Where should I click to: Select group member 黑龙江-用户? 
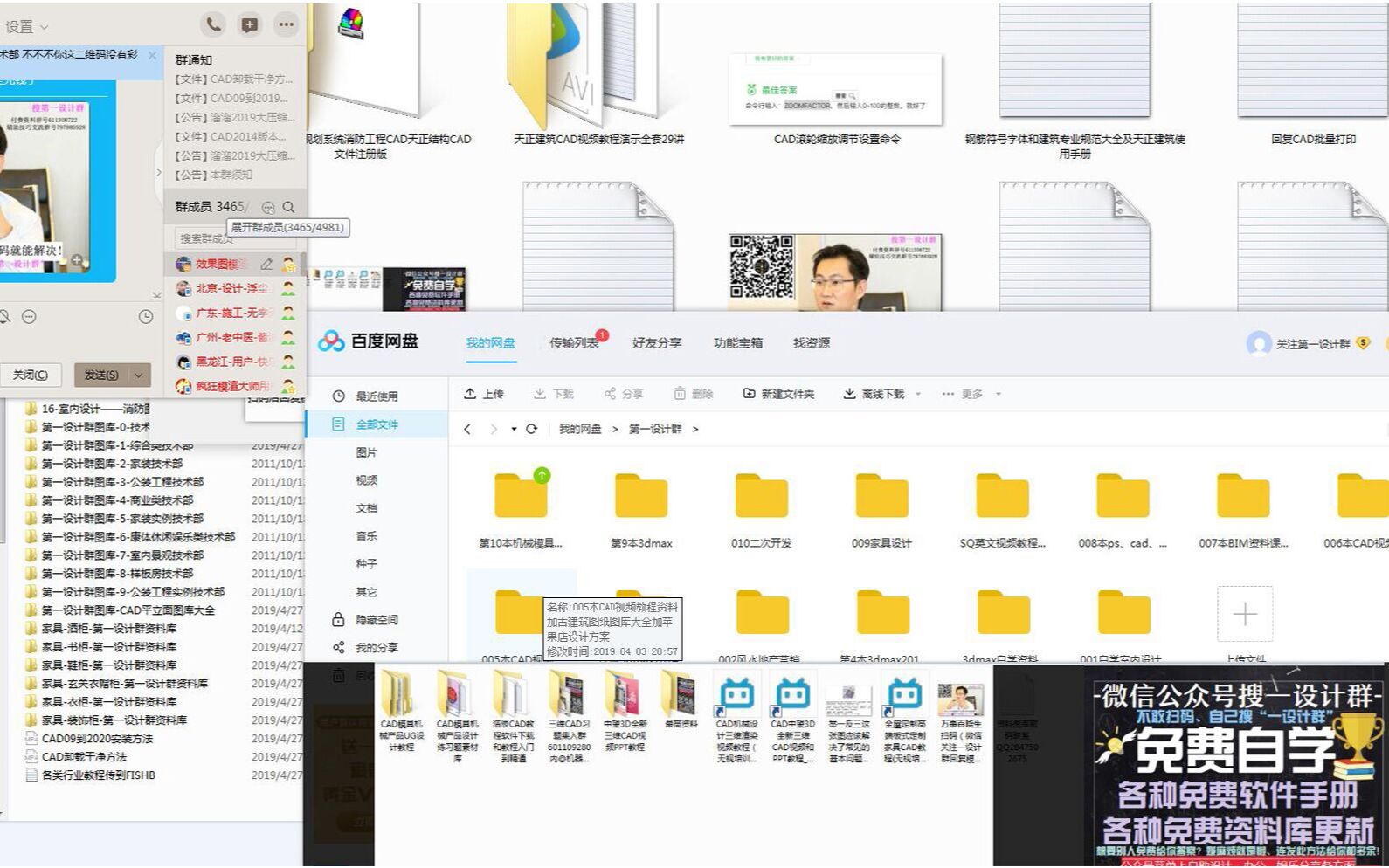point(234,362)
